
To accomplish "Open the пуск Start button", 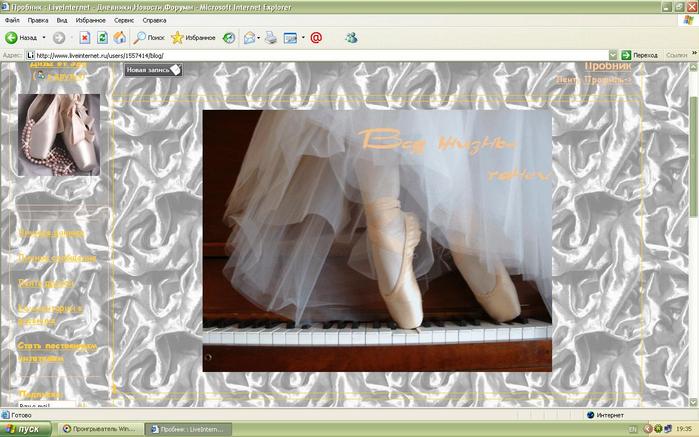I will click(x=26, y=429).
